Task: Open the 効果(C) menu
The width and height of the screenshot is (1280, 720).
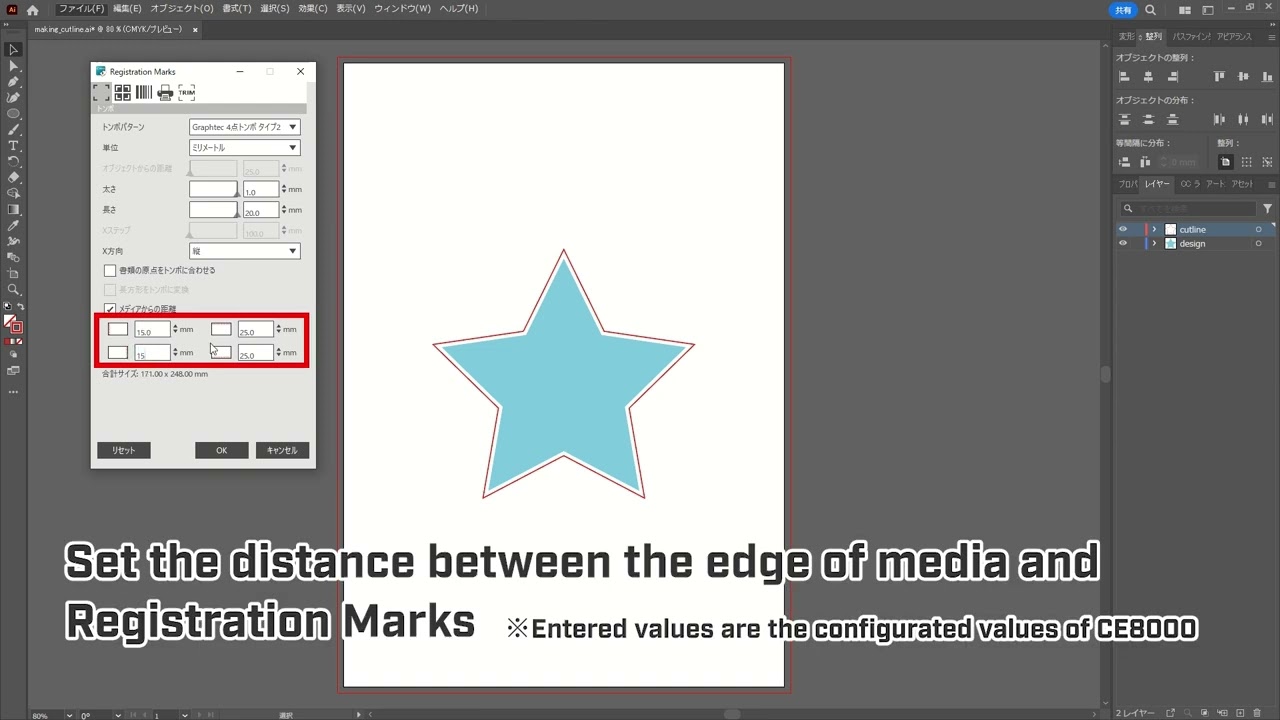Action: click(x=313, y=9)
